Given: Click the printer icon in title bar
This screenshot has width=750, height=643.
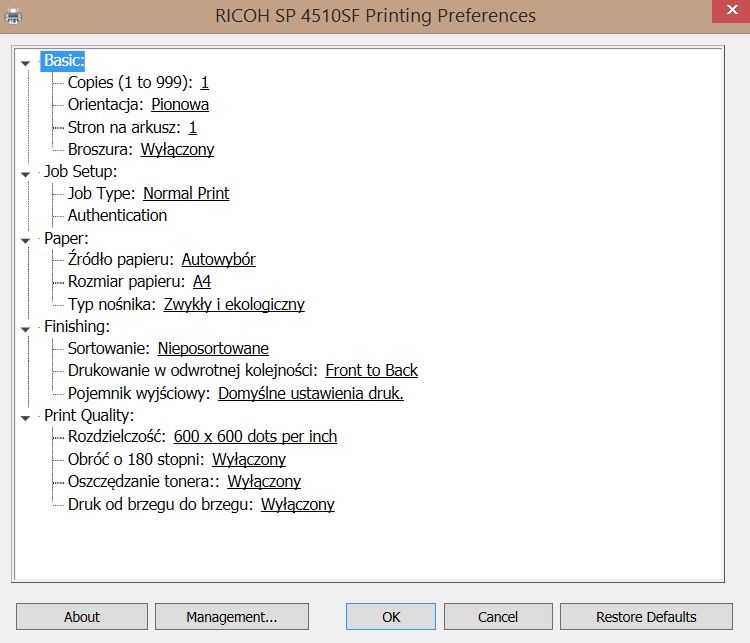Looking at the screenshot, I should pyautogui.click(x=13, y=16).
